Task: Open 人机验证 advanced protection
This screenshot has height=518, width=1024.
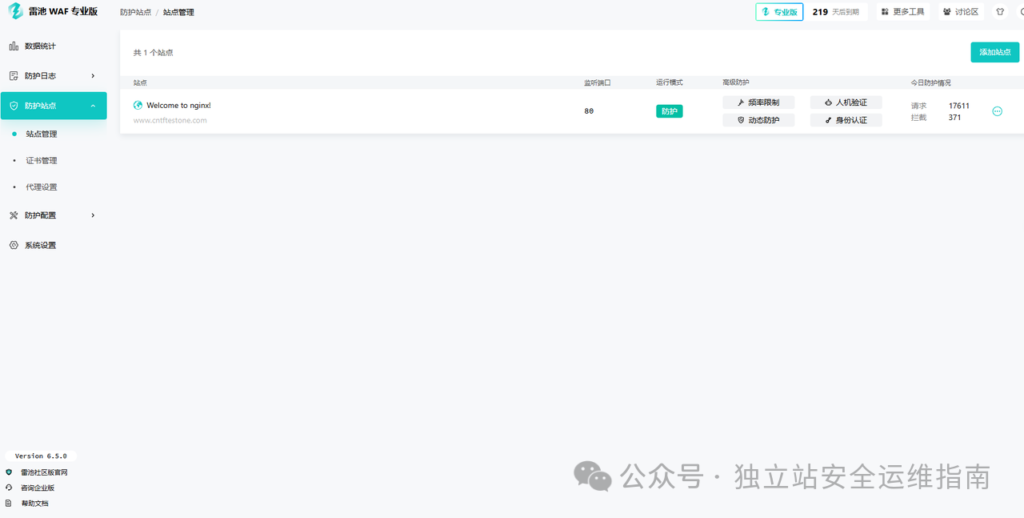Action: click(x=846, y=103)
